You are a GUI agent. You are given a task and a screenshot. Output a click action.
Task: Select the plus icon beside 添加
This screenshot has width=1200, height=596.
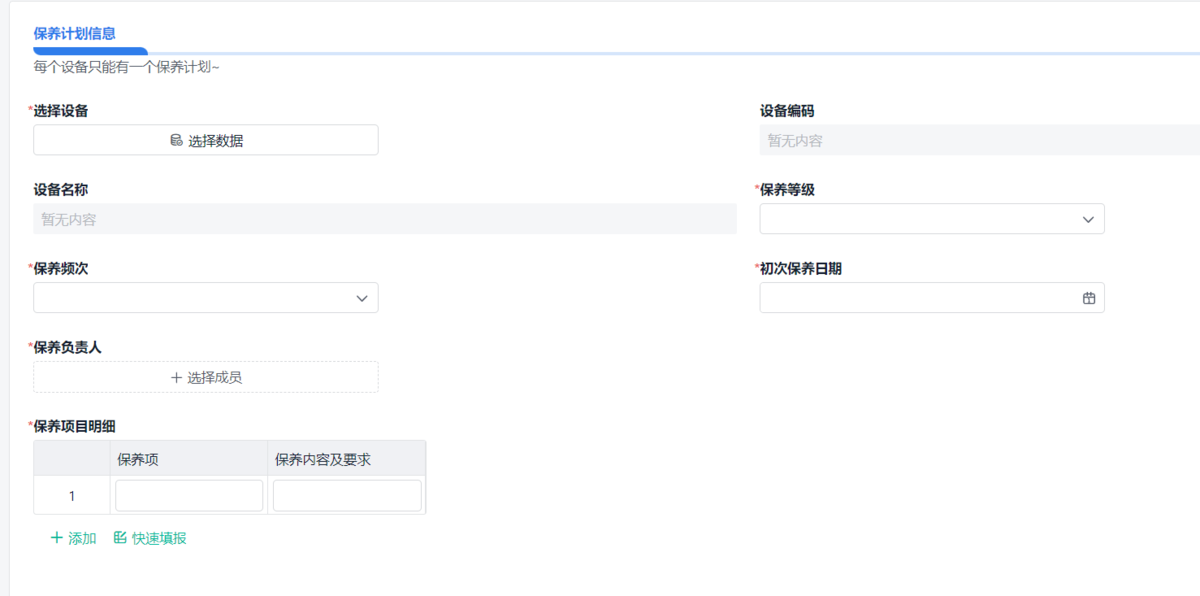pos(56,538)
